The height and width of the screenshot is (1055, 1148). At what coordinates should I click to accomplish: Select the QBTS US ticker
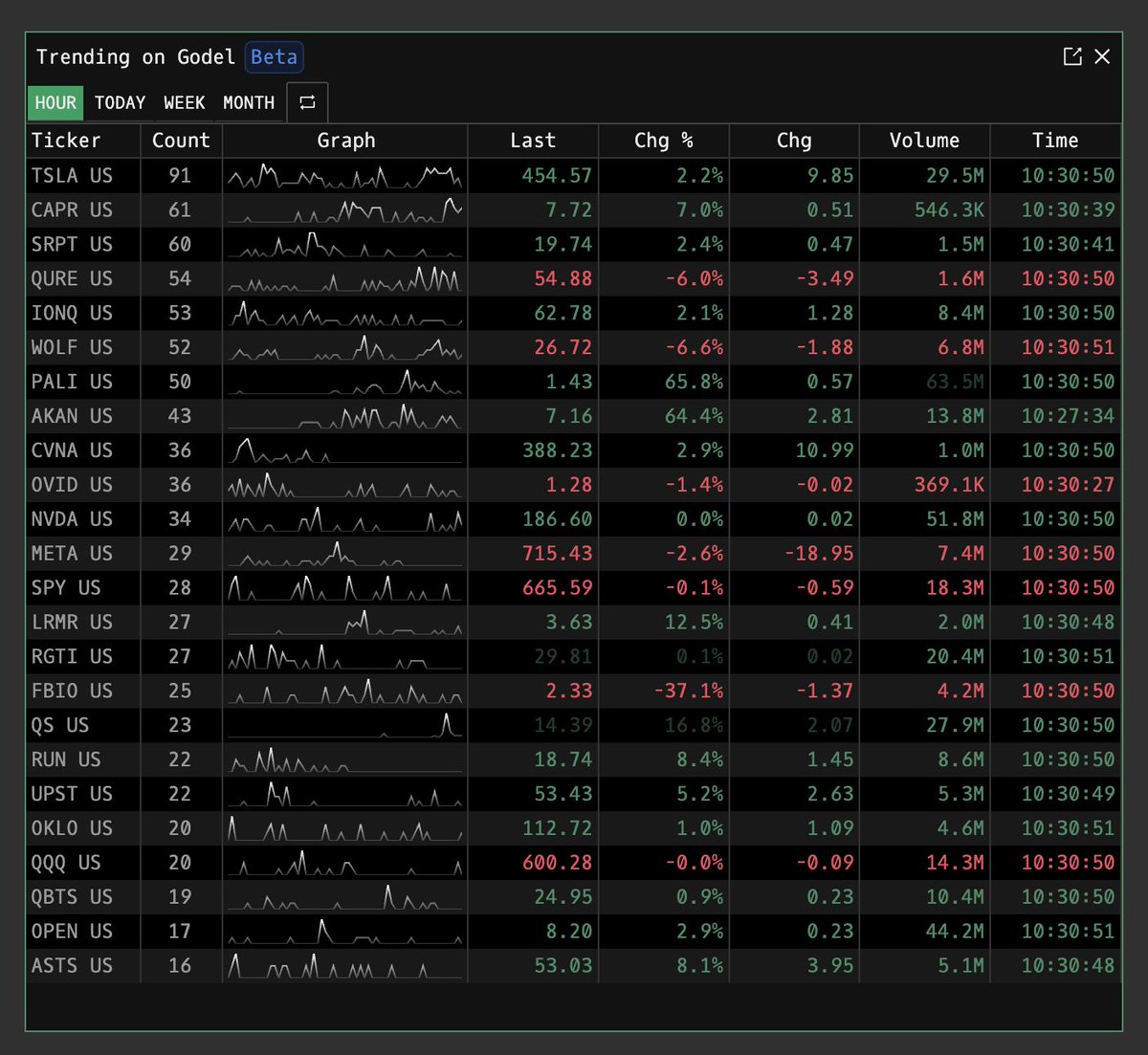tap(72, 897)
